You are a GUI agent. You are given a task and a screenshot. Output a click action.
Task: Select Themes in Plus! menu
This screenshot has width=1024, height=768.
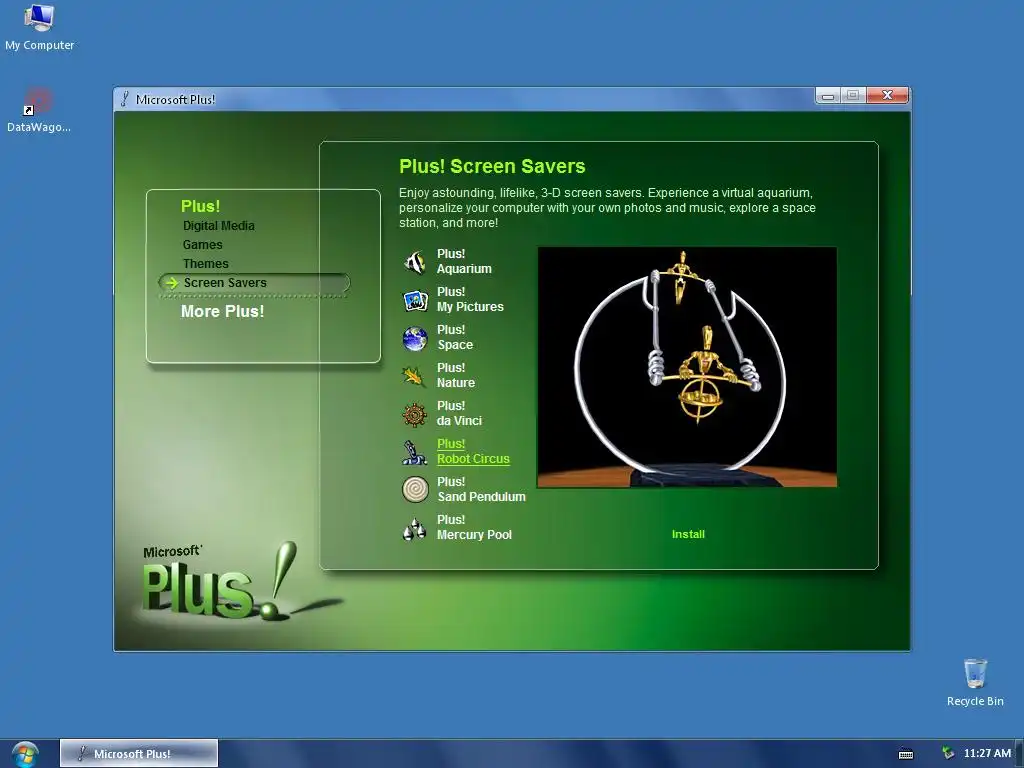(206, 264)
